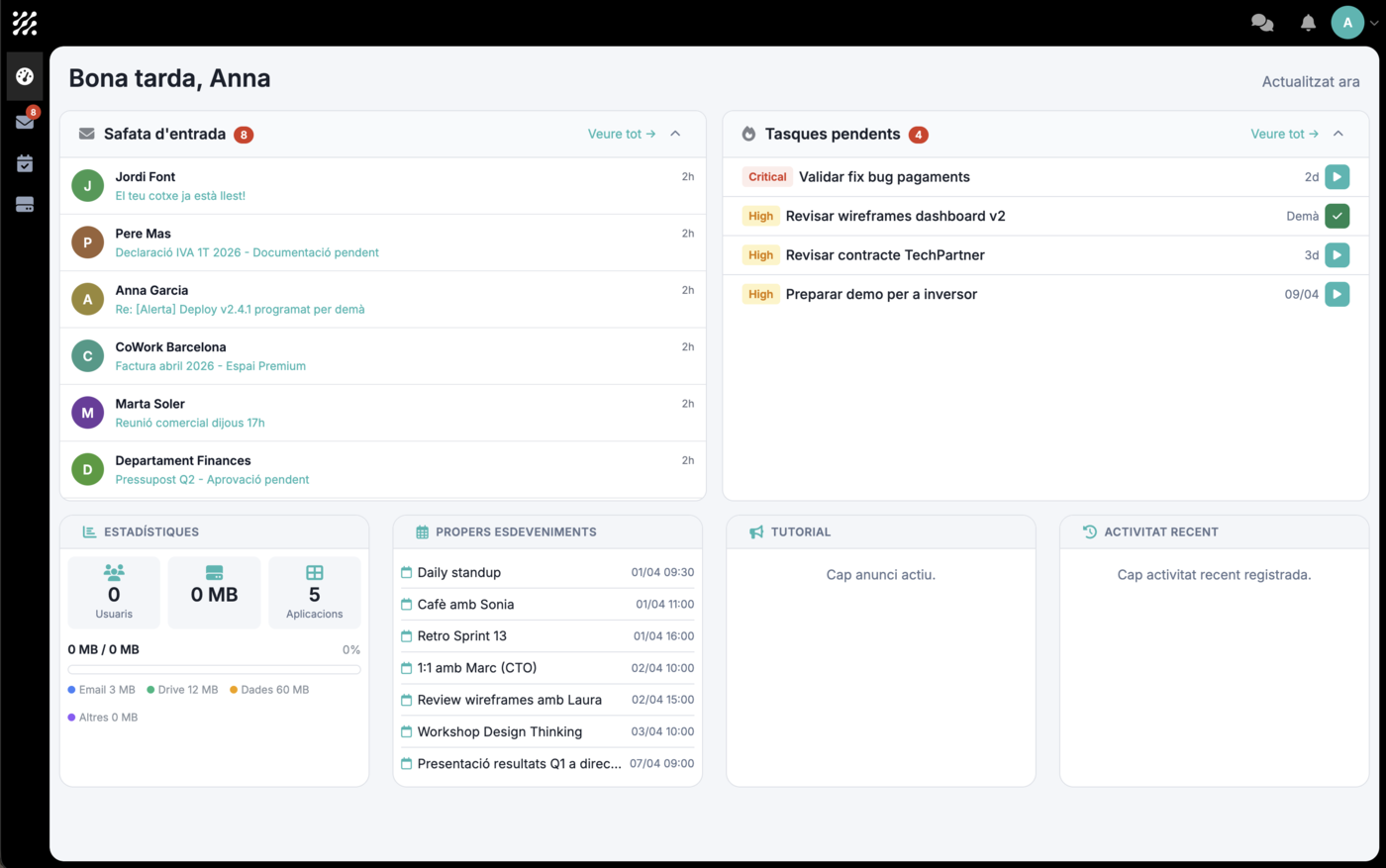The height and width of the screenshot is (868, 1386).
Task: Open the Dashboard from the sidebar
Action: pos(24,75)
